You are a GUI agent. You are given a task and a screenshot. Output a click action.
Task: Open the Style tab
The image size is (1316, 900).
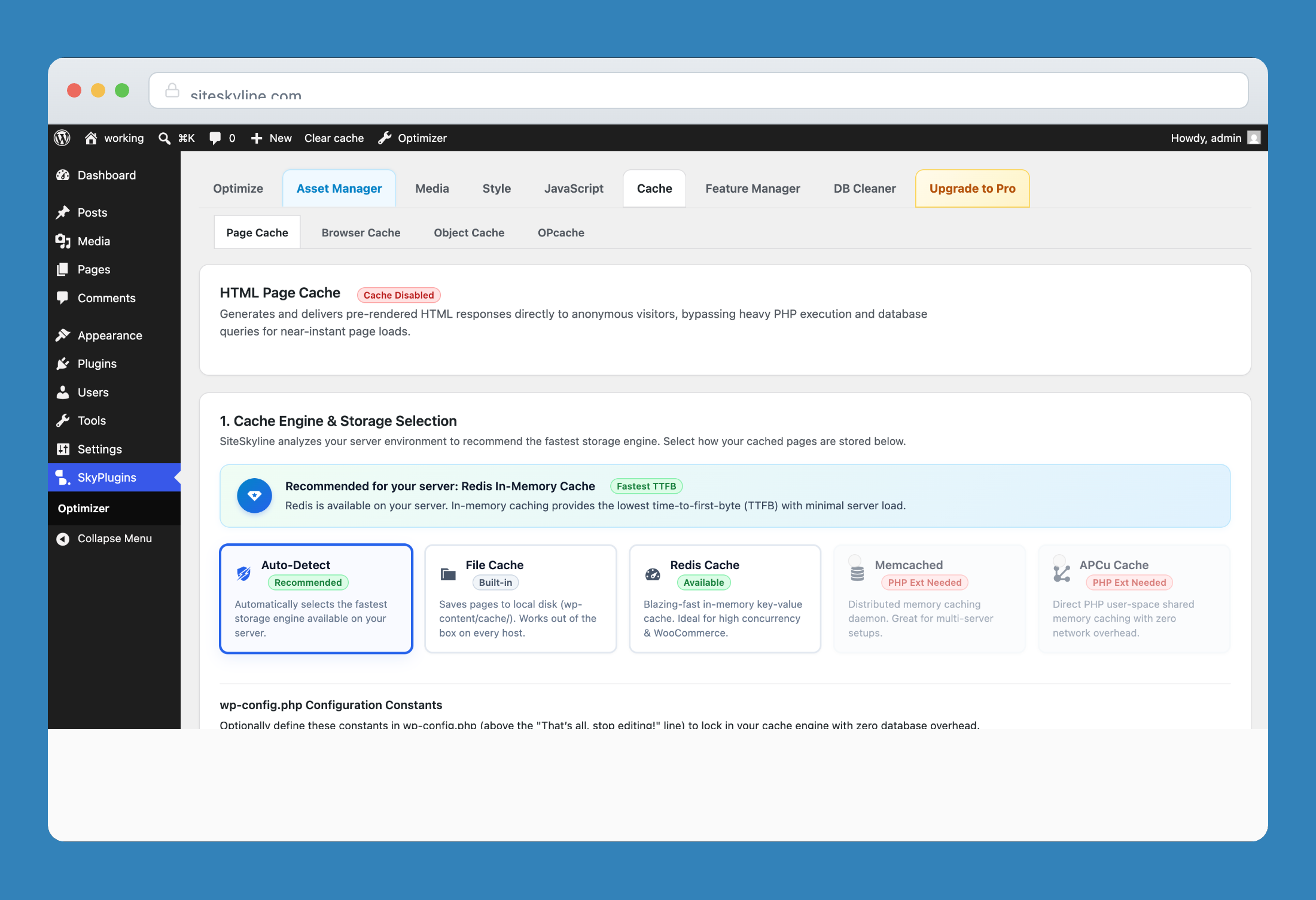tap(496, 188)
